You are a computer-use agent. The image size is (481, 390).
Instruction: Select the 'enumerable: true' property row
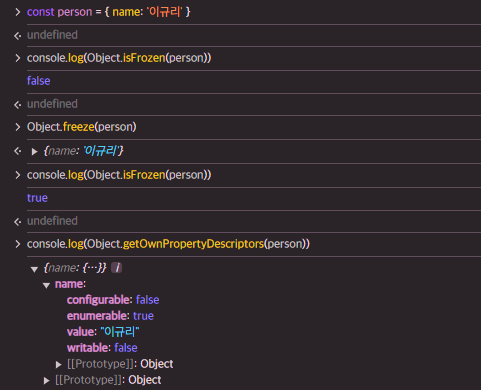(110, 316)
